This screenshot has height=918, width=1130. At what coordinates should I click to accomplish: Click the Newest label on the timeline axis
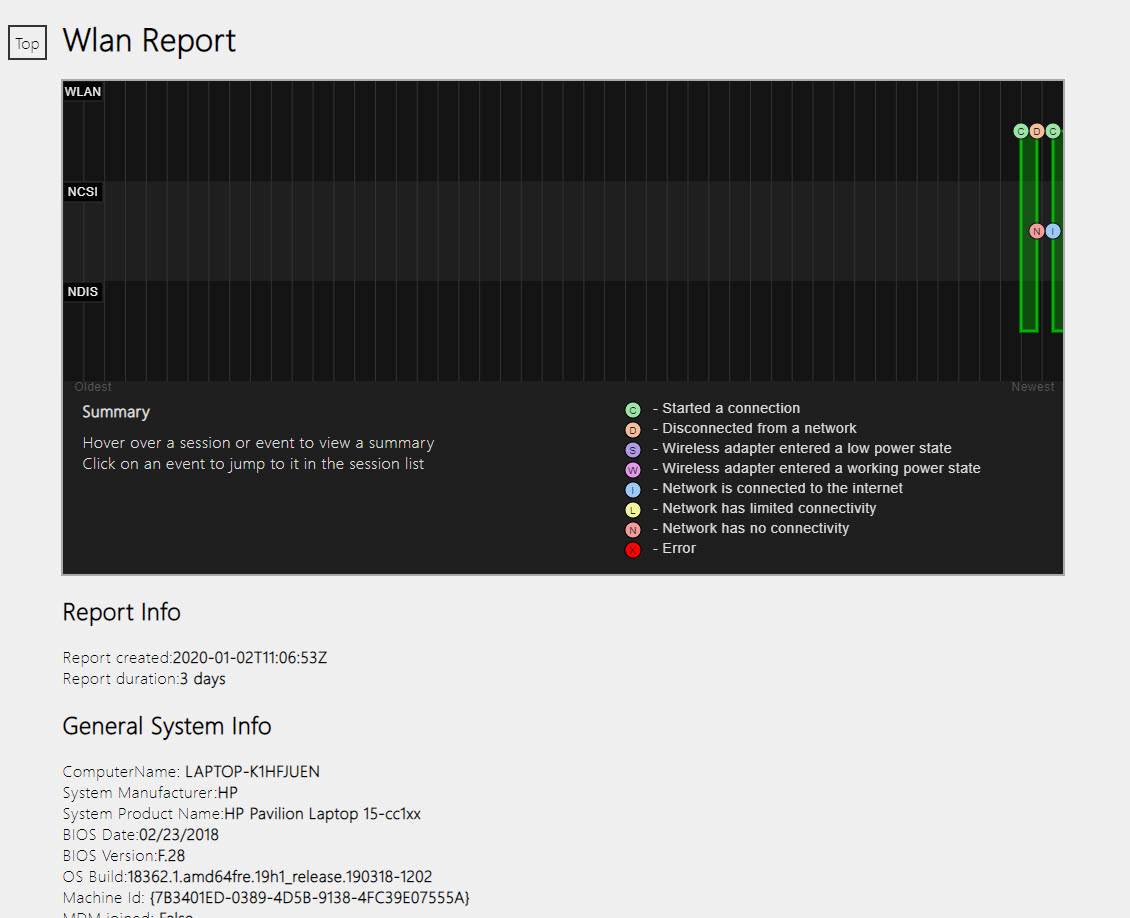click(x=1032, y=387)
